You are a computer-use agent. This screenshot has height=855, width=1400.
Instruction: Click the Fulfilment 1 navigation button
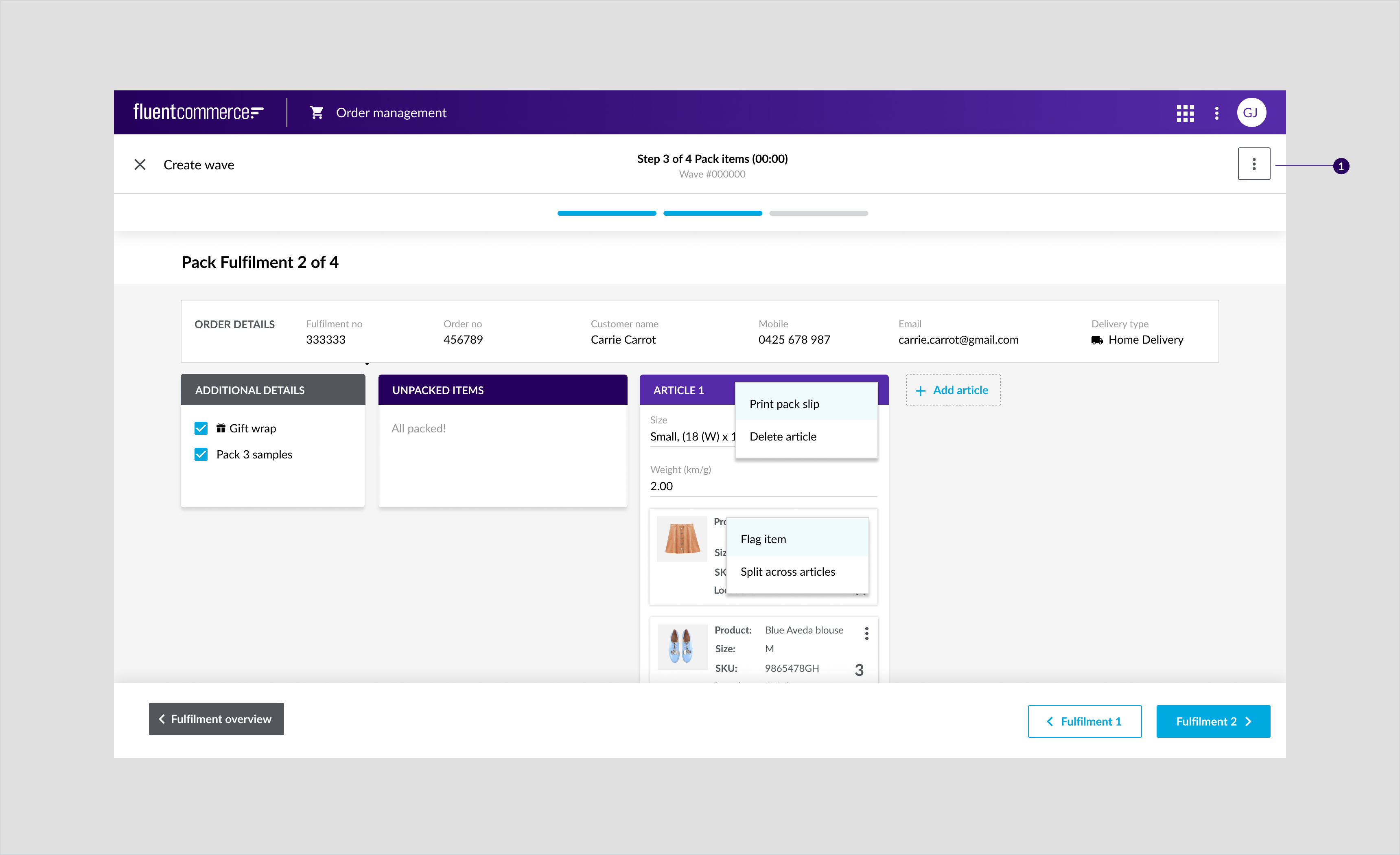[1085, 721]
